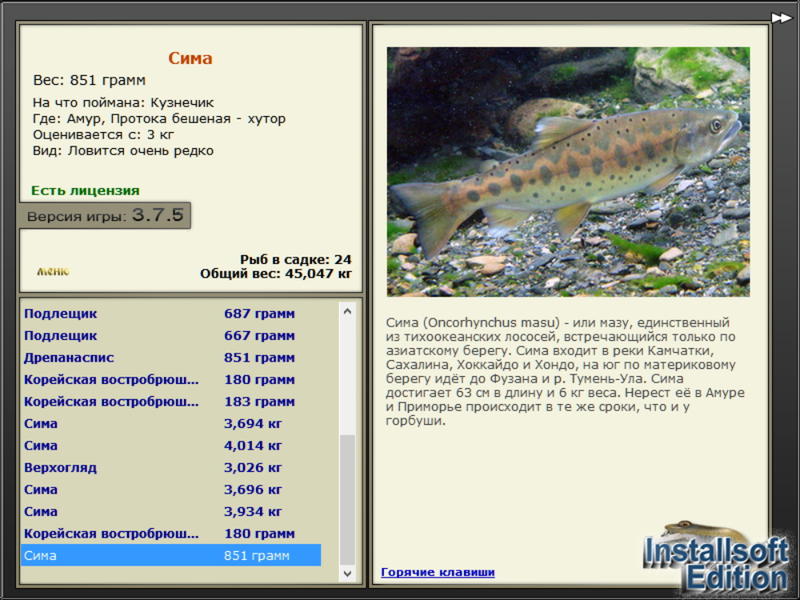The width and height of the screenshot is (800, 600).
Task: Click the Installsoft Edition logo
Action: pos(716,558)
